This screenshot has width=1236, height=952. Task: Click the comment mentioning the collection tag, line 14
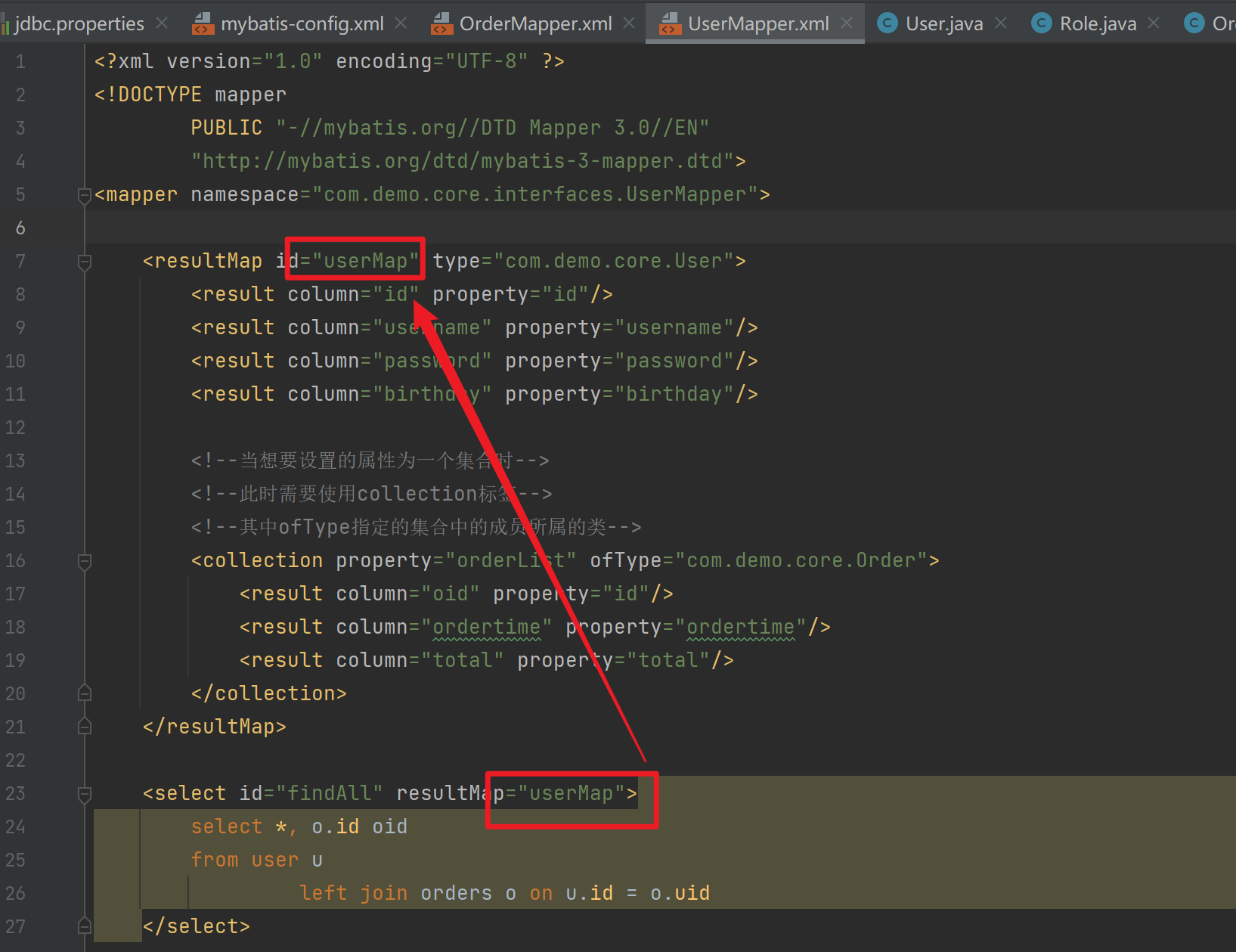click(x=372, y=494)
